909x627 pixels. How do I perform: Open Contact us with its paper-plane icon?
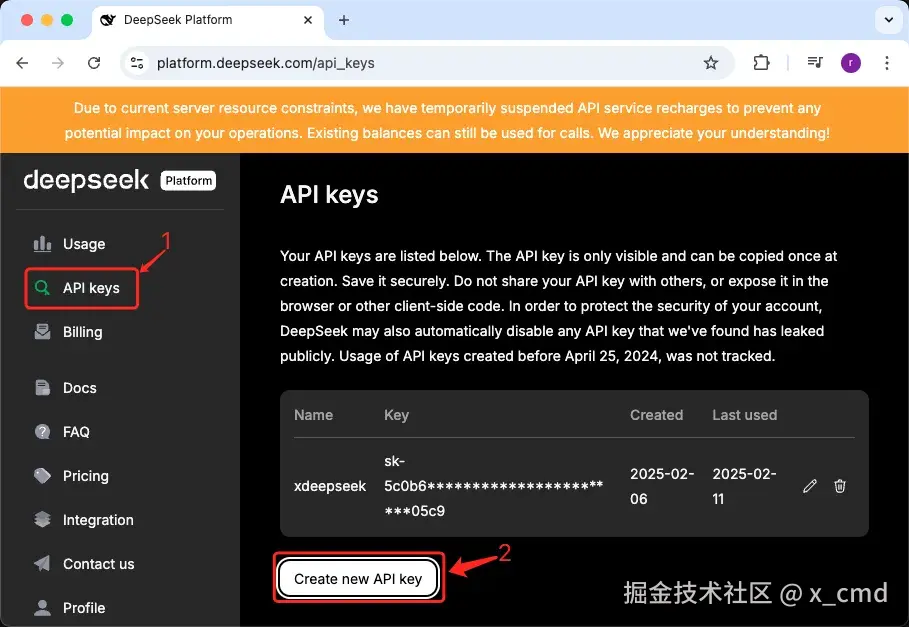click(44, 563)
